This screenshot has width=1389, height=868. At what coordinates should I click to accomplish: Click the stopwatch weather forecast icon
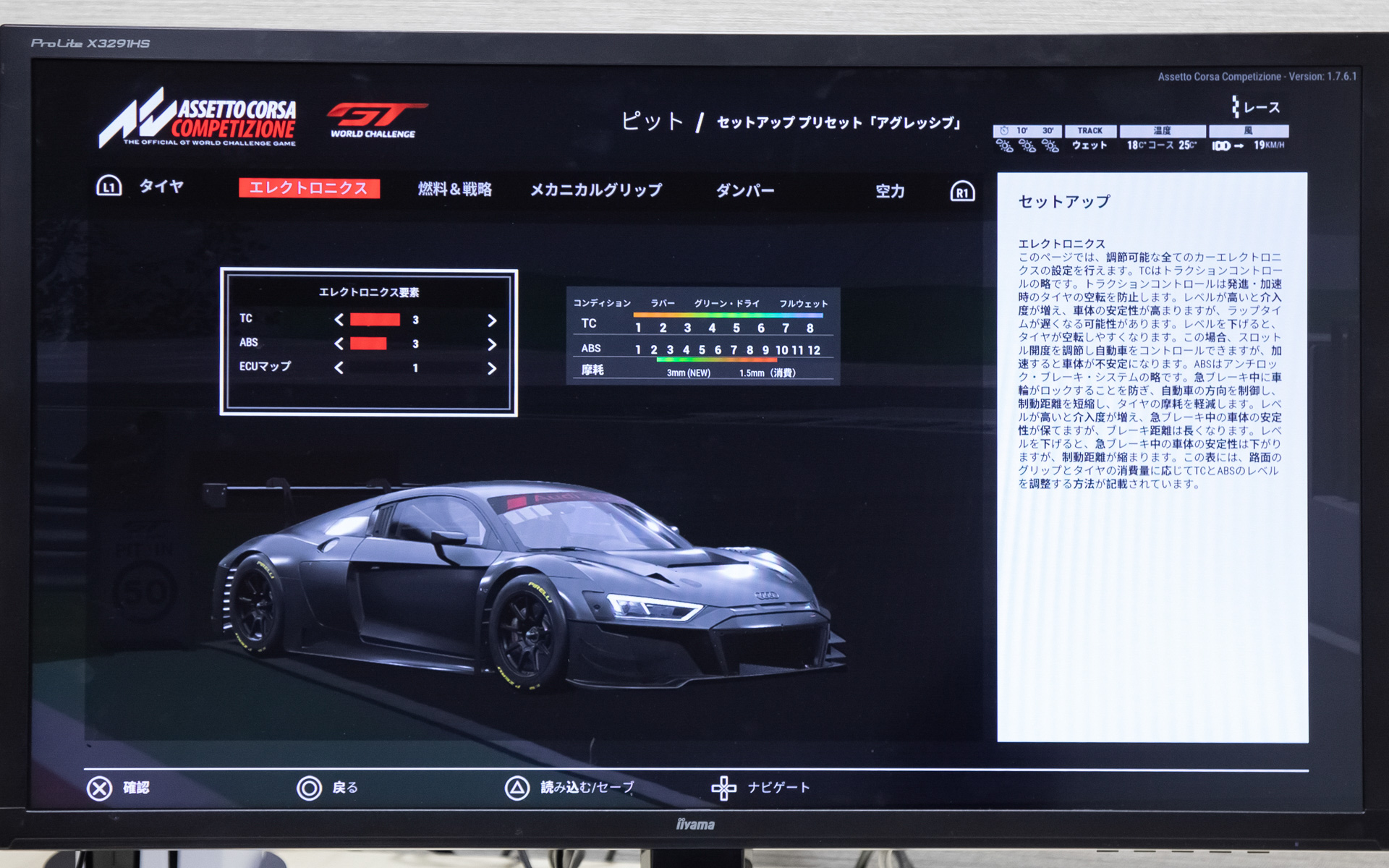(x=1004, y=131)
